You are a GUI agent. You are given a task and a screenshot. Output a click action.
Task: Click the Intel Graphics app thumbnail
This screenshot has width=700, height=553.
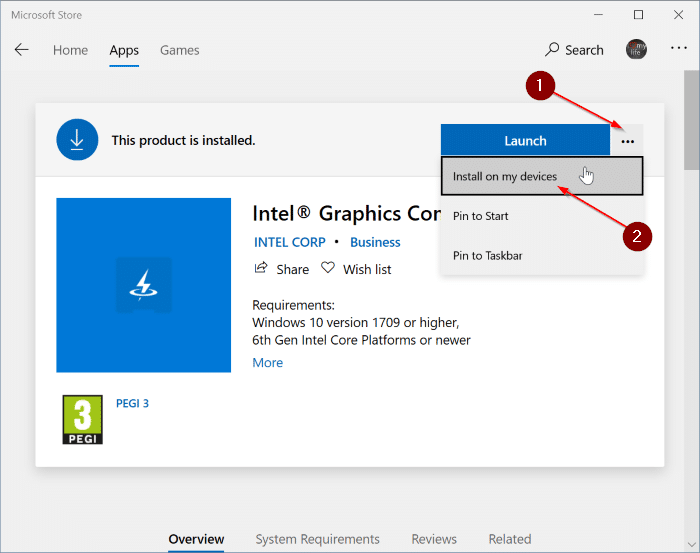144,285
